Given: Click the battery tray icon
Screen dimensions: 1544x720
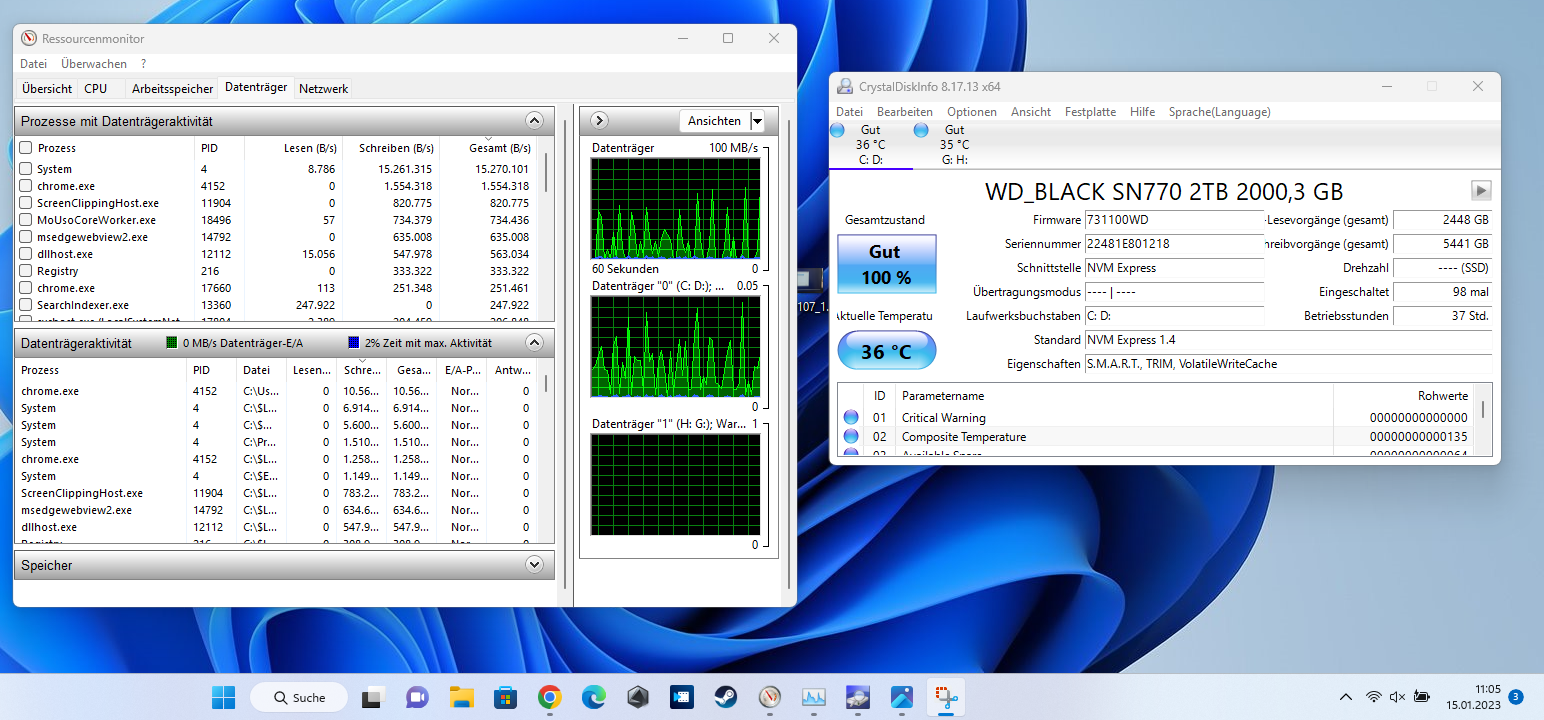Looking at the screenshot, I should pyautogui.click(x=1422, y=697).
